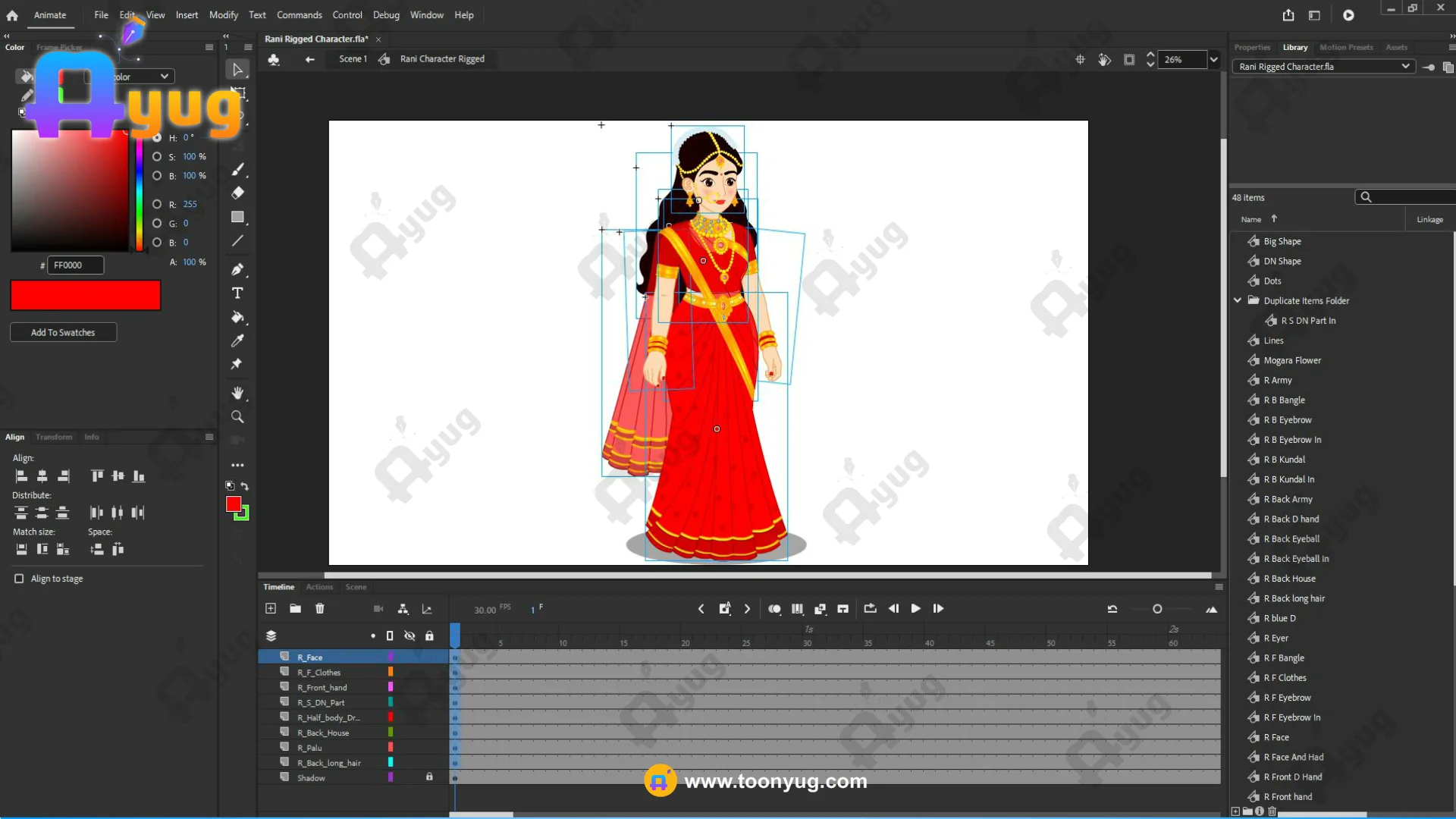Toggle lock on Shadow layer
The width and height of the screenshot is (1456, 819).
tap(429, 777)
